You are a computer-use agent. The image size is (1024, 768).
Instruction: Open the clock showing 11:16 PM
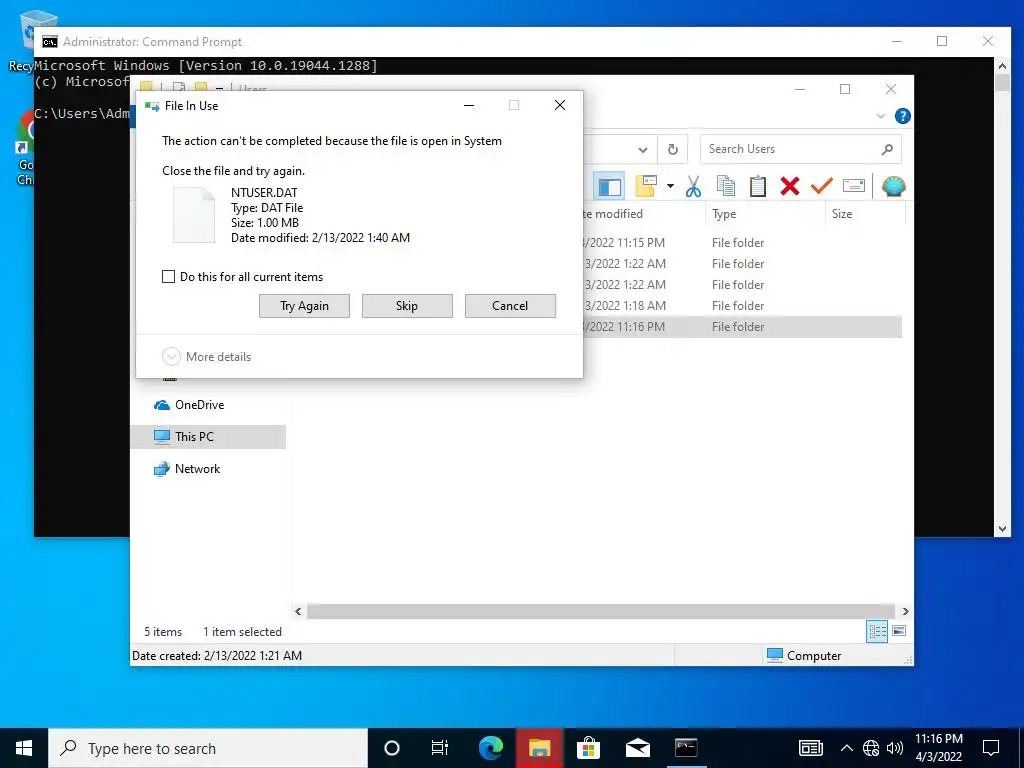(x=938, y=748)
